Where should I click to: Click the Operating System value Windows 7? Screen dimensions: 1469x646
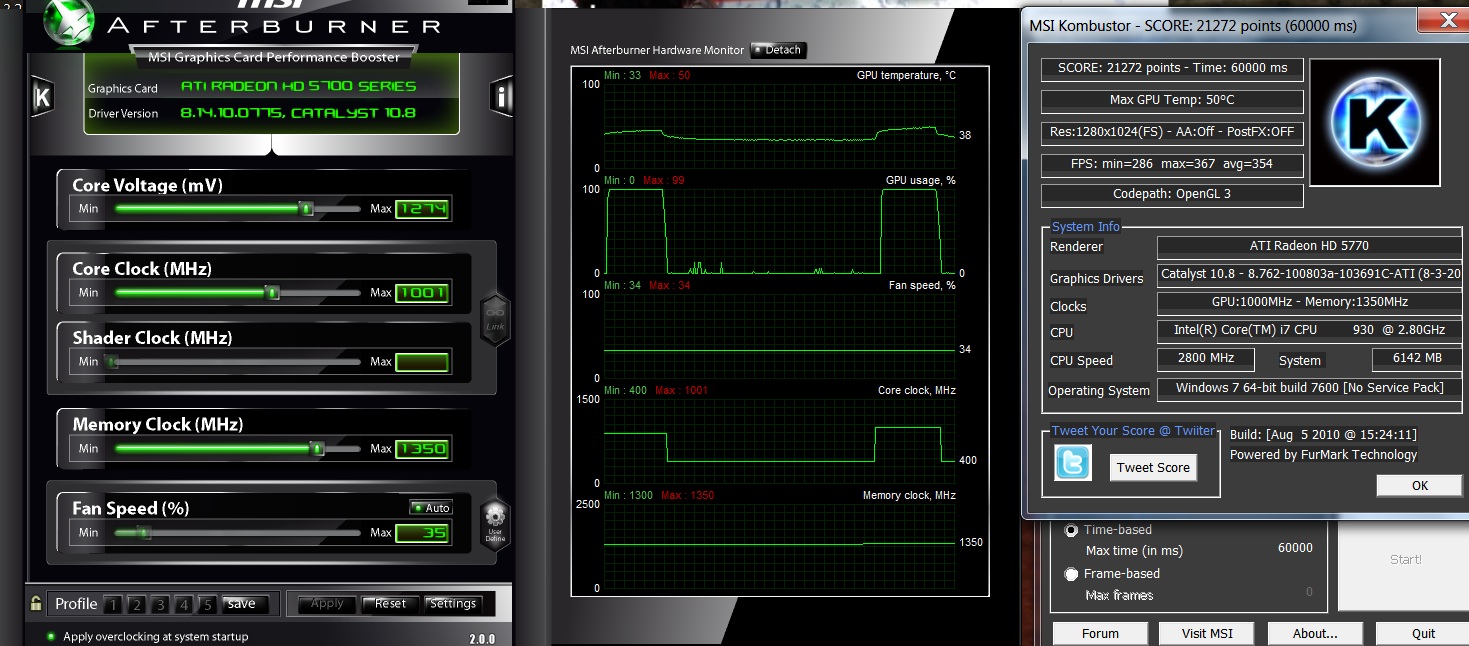pyautogui.click(x=1309, y=388)
